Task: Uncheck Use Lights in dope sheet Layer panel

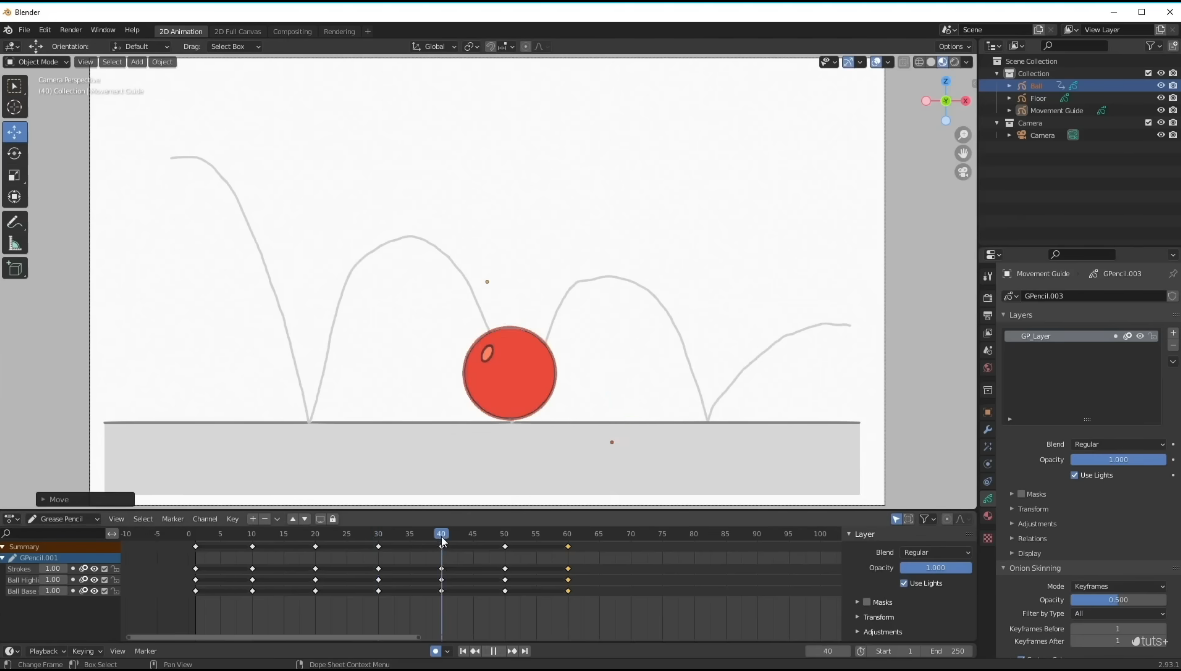Action: 904,583
